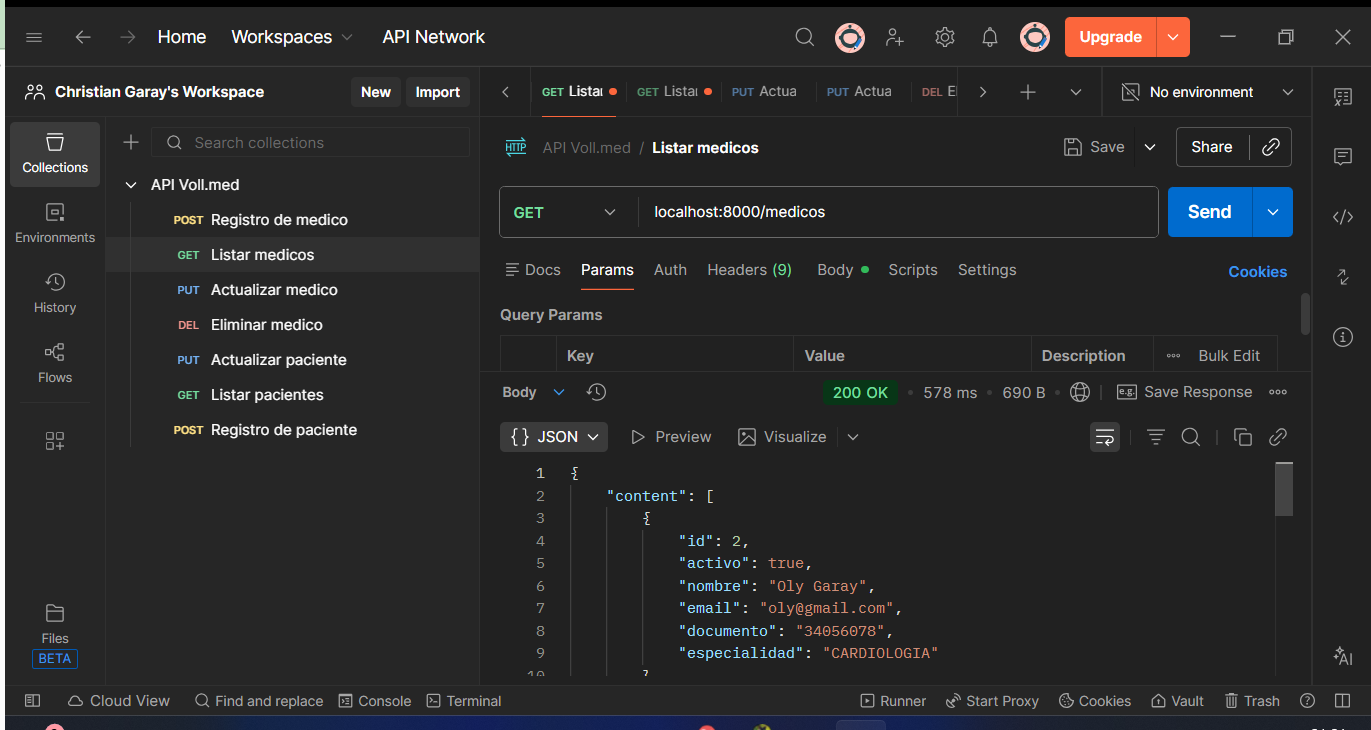This screenshot has height=730, width=1371.
Task: Copy the response body with copy icon
Action: (1243, 437)
